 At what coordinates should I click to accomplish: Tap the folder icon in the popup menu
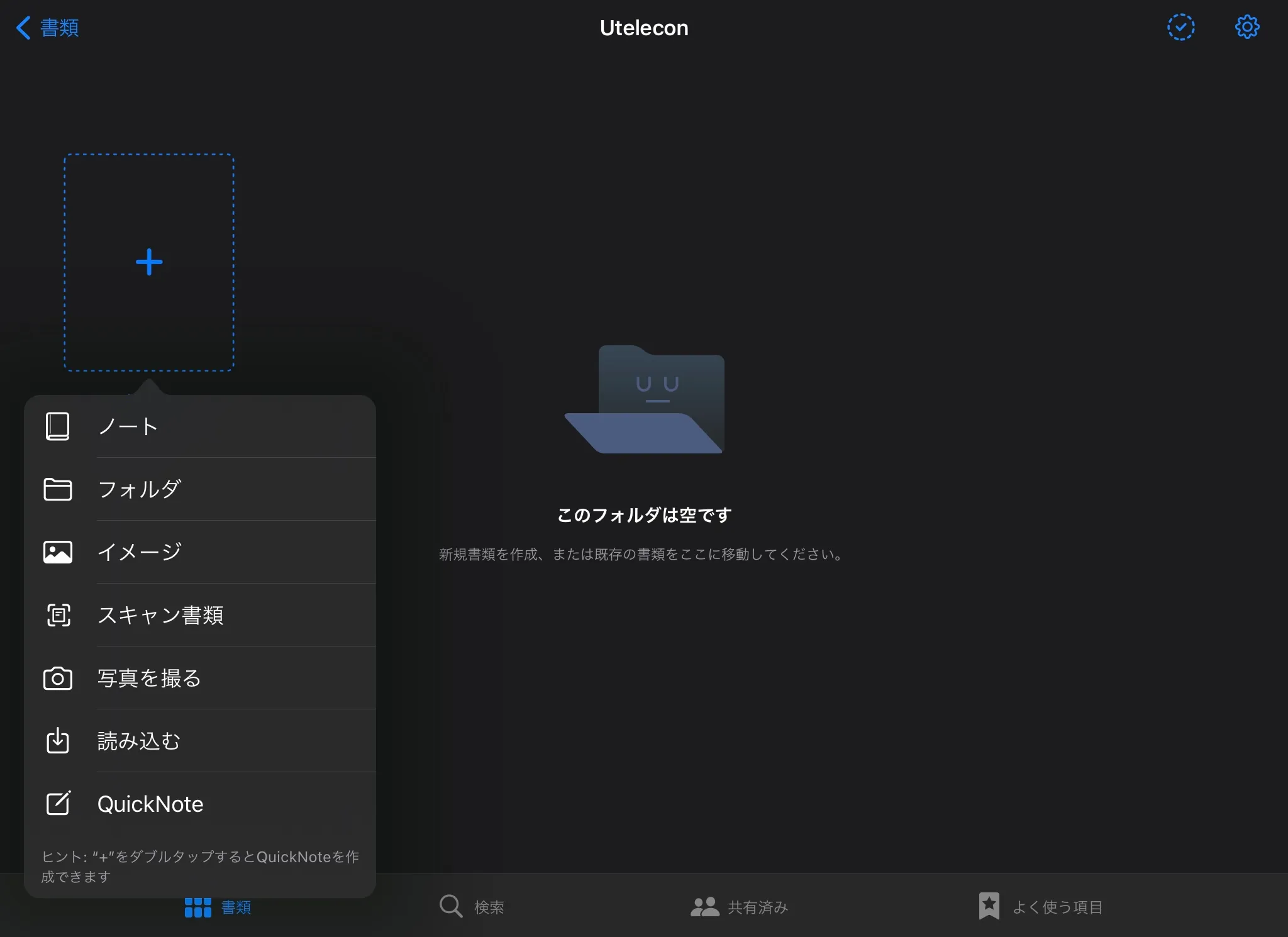[57, 489]
